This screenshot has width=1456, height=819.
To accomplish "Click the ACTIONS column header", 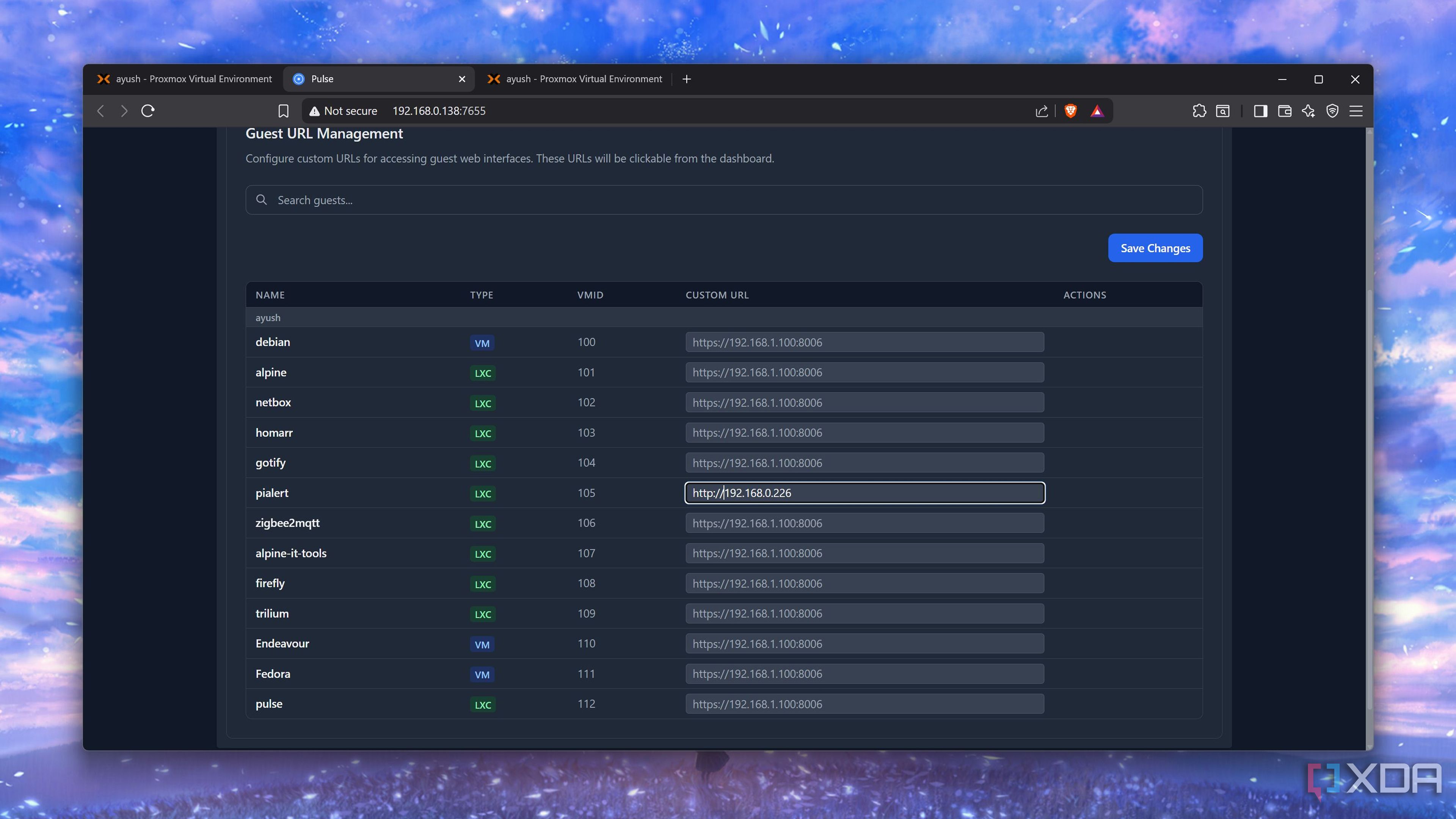I will (1085, 295).
